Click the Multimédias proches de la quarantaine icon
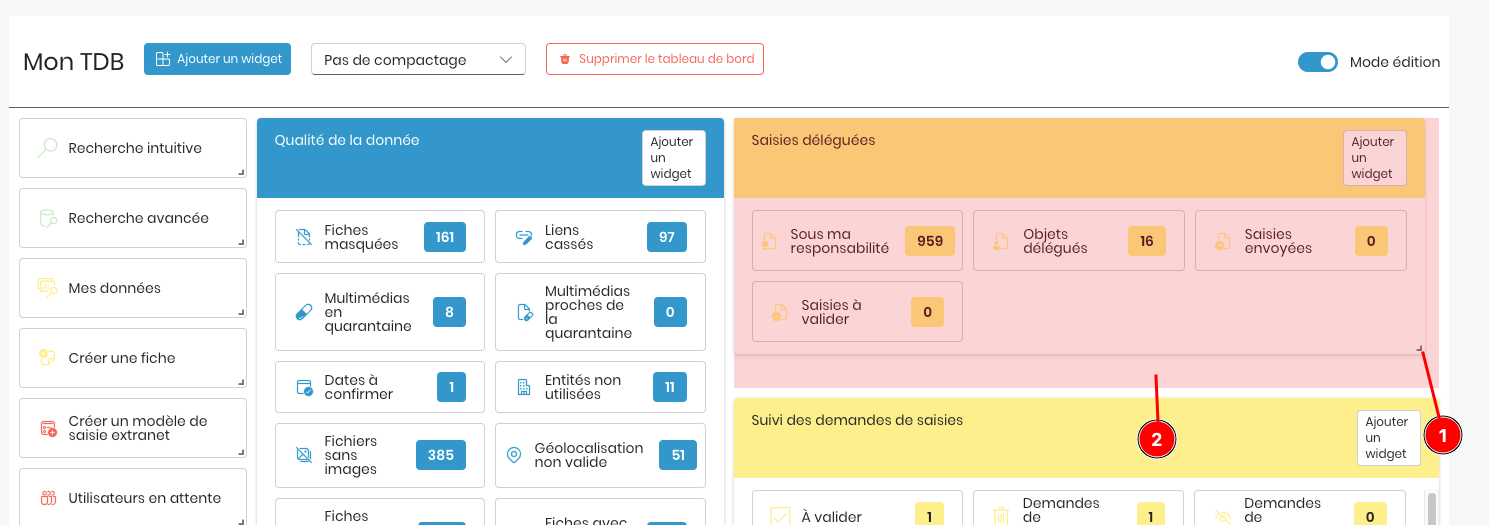Image resolution: width=1489 pixels, height=525 pixels. 524,312
